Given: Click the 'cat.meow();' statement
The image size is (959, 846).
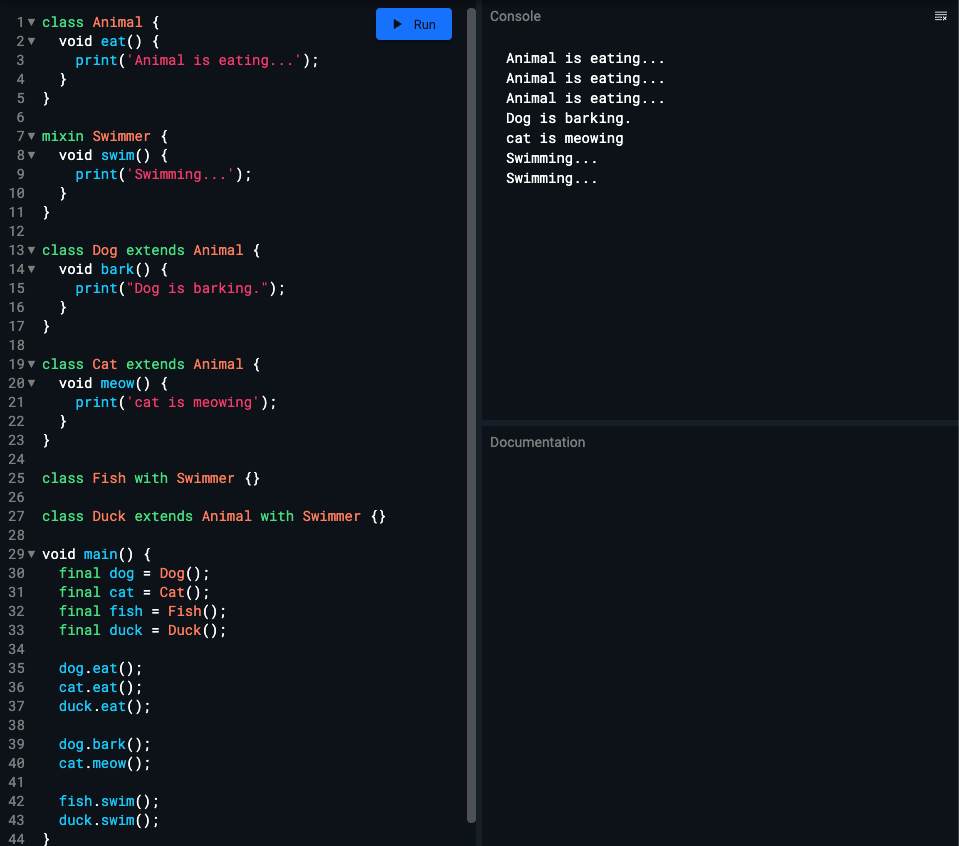Looking at the screenshot, I should [105, 763].
